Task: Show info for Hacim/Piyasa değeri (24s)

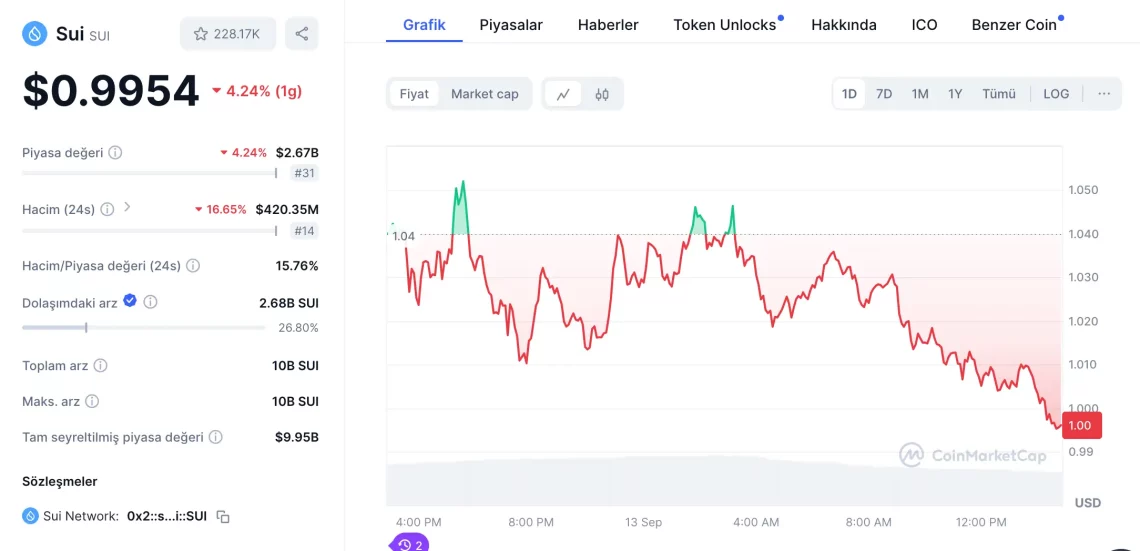Action: (x=193, y=266)
